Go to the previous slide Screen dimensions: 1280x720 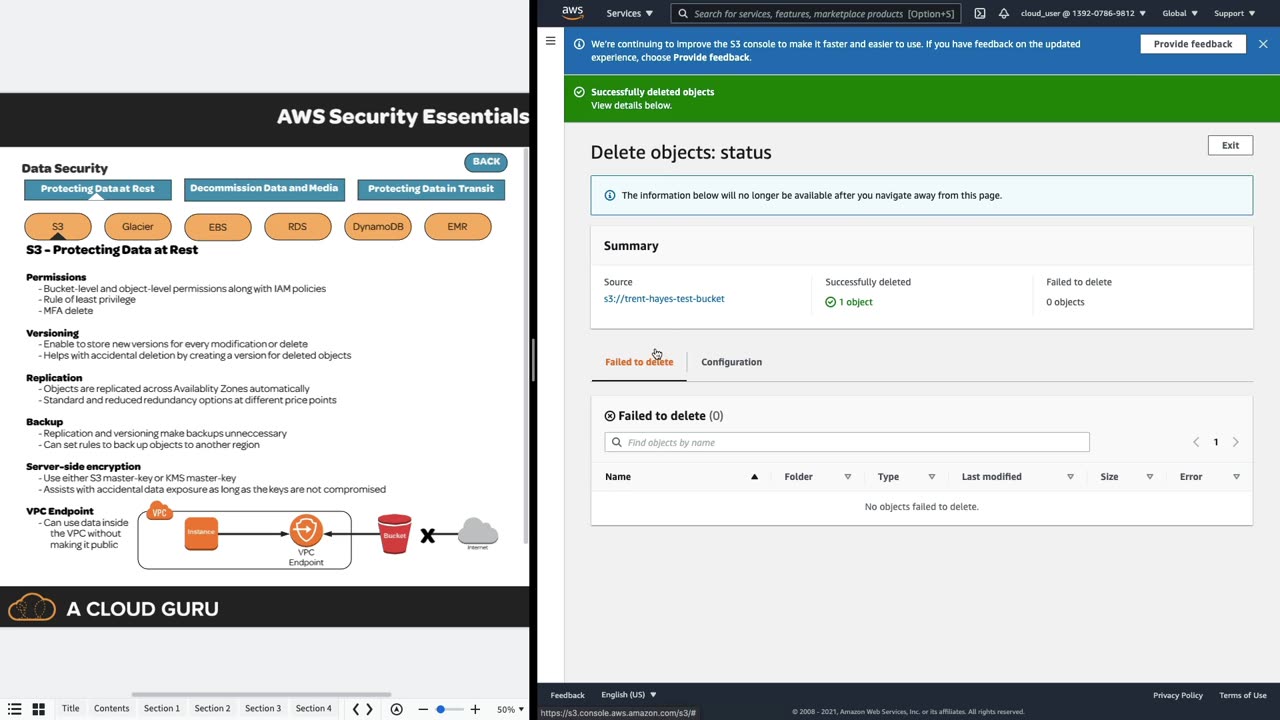coord(356,709)
